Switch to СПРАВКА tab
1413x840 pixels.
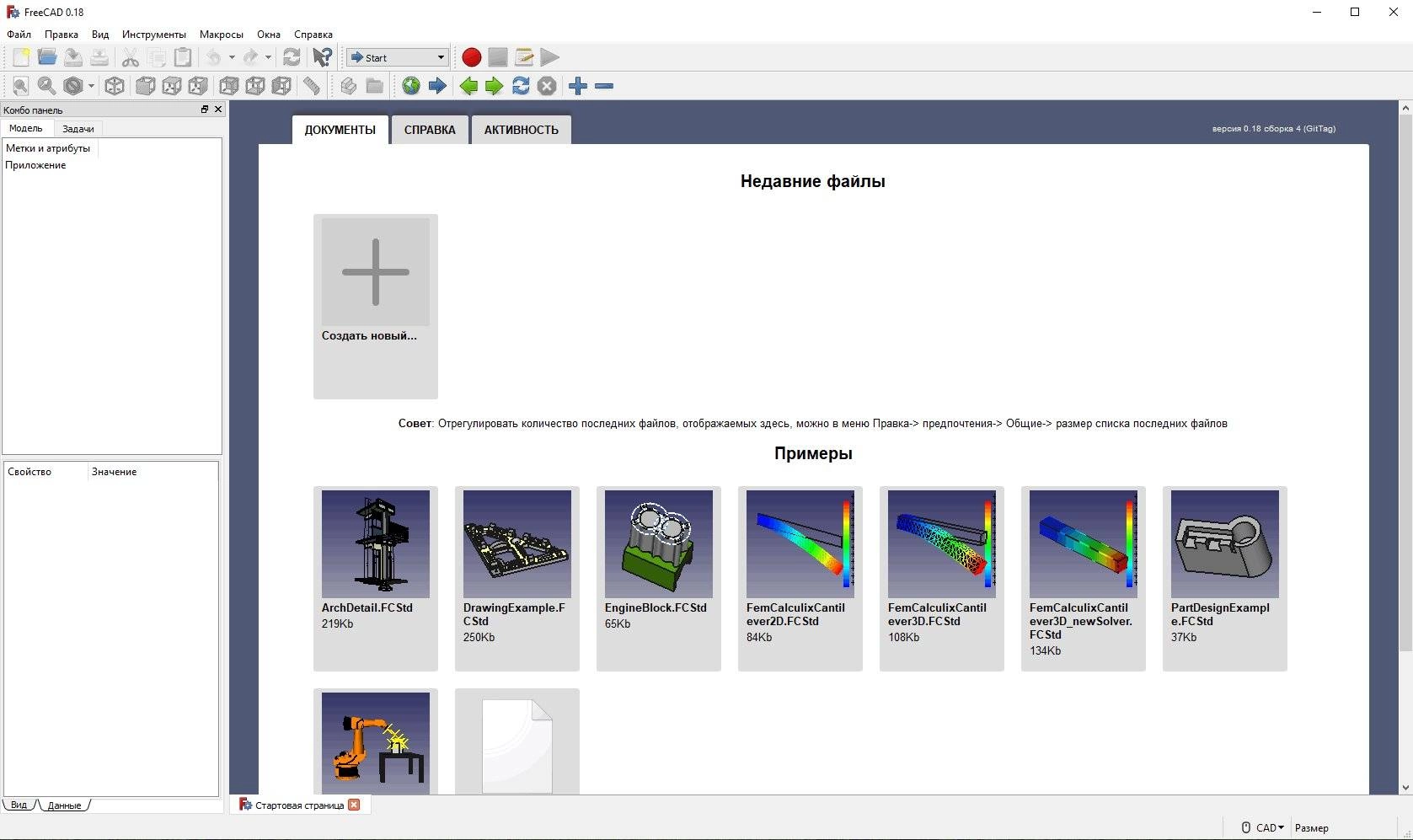[x=430, y=130]
